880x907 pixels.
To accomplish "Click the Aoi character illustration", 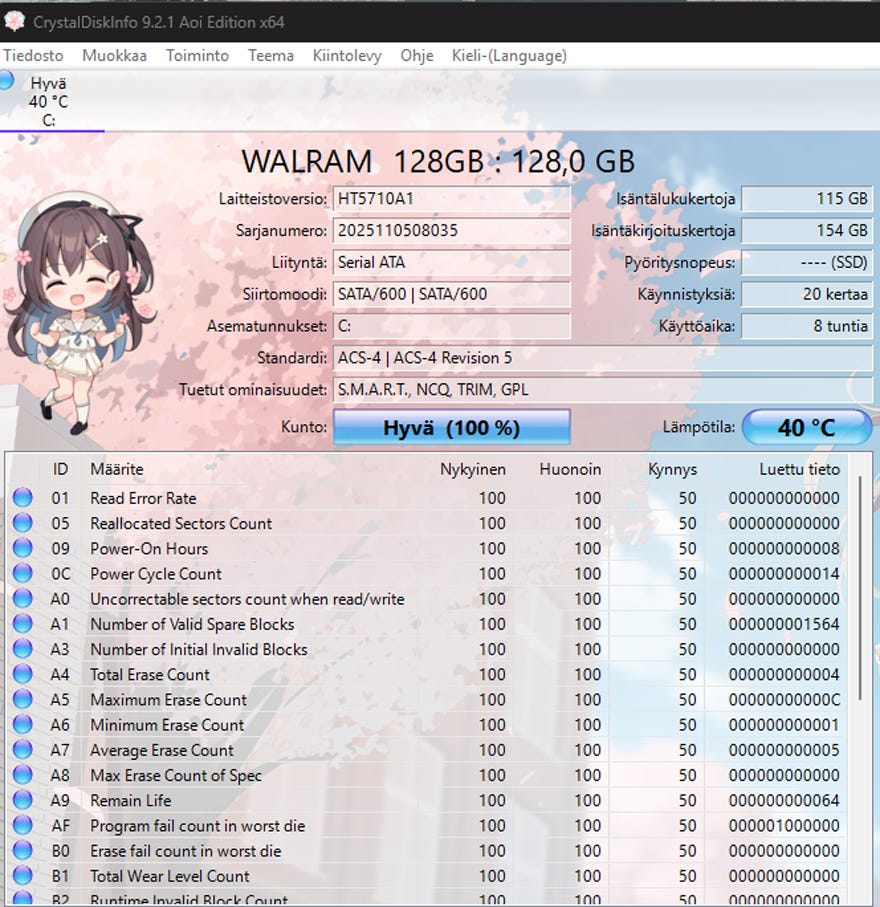I will pyautogui.click(x=80, y=312).
